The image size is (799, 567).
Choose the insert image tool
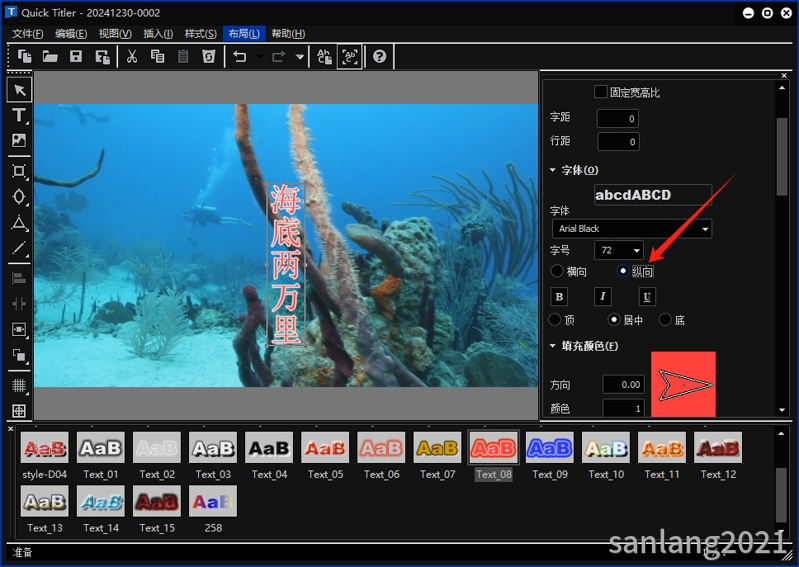click(x=19, y=140)
